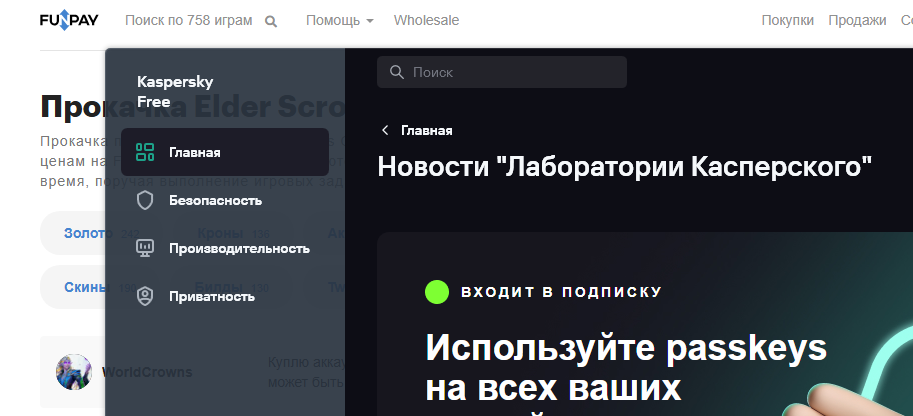Image resolution: width=913 pixels, height=416 pixels.
Task: Click the monitor icon next to Производительность
Action: coord(144,248)
